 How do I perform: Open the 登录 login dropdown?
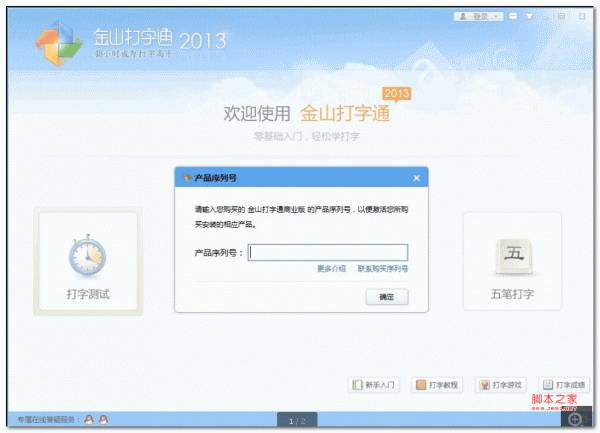click(x=478, y=16)
